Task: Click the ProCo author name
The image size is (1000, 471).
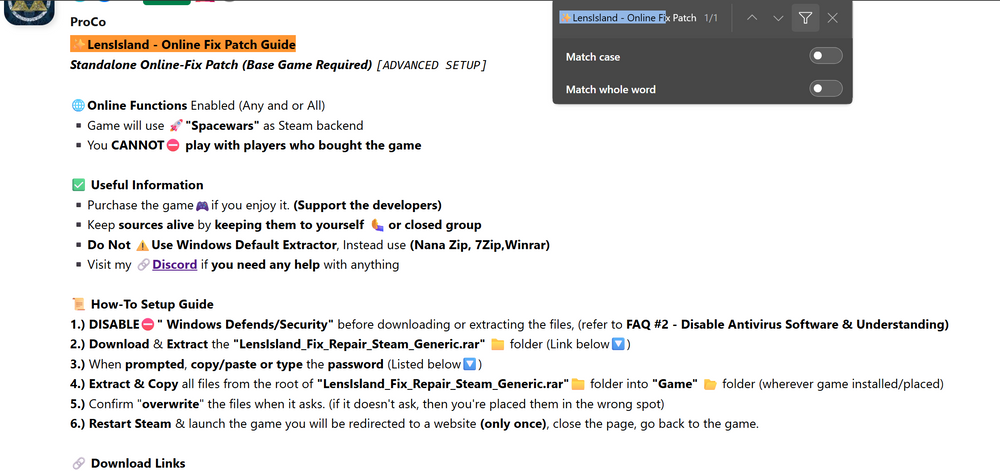Action: click(88, 22)
